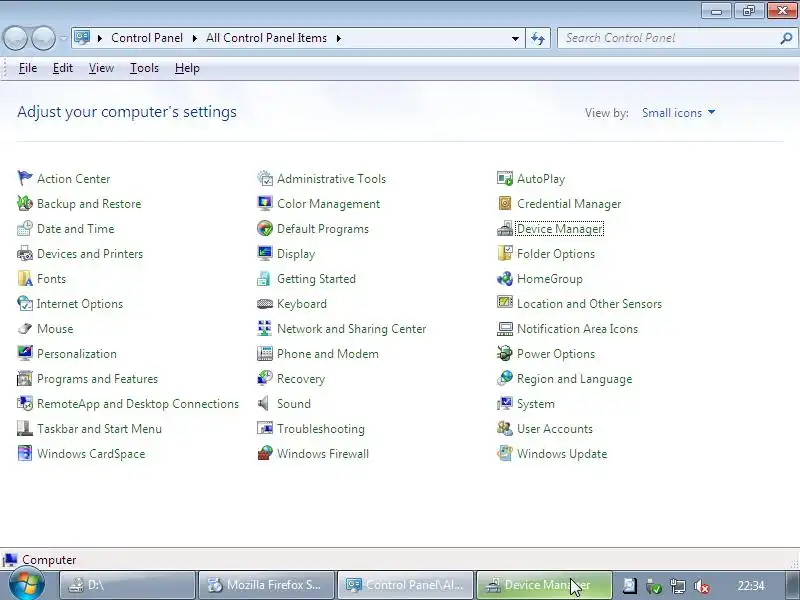The height and width of the screenshot is (600, 800).
Task: Click the Sound speaker icon
Action: [263, 404]
